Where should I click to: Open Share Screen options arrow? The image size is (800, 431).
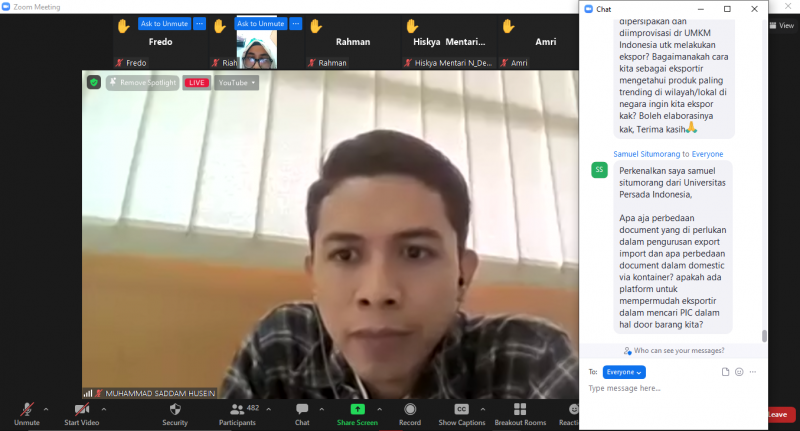380,409
